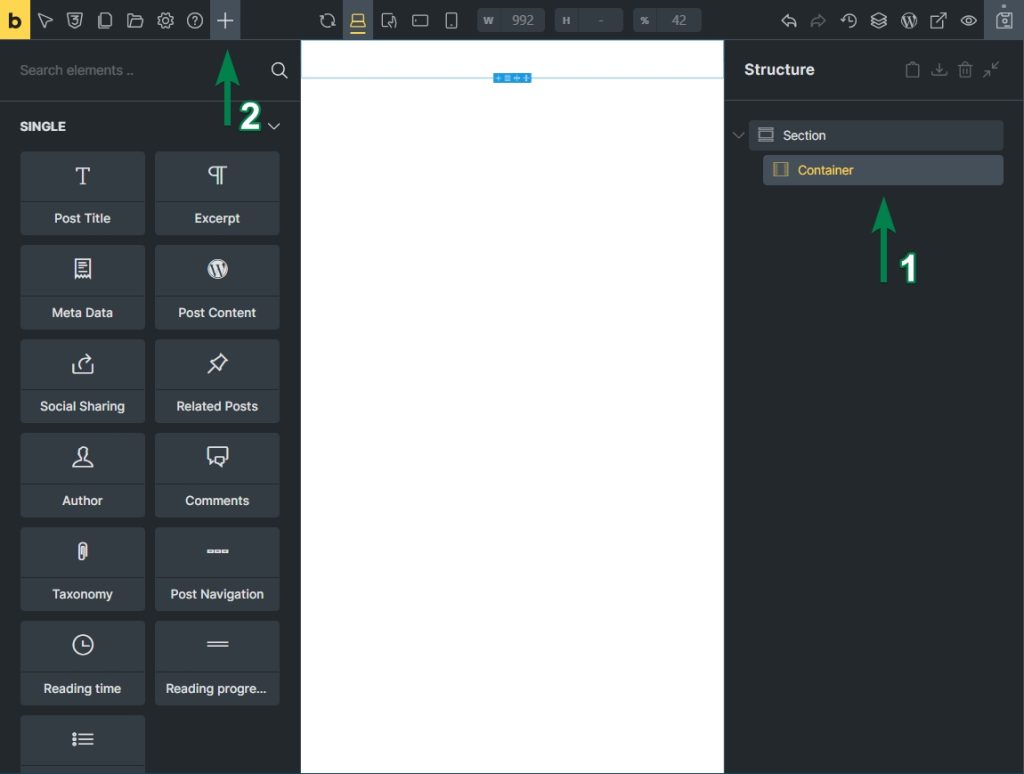The image size is (1024, 774).
Task: Add the Related Posts element
Action: (217, 381)
